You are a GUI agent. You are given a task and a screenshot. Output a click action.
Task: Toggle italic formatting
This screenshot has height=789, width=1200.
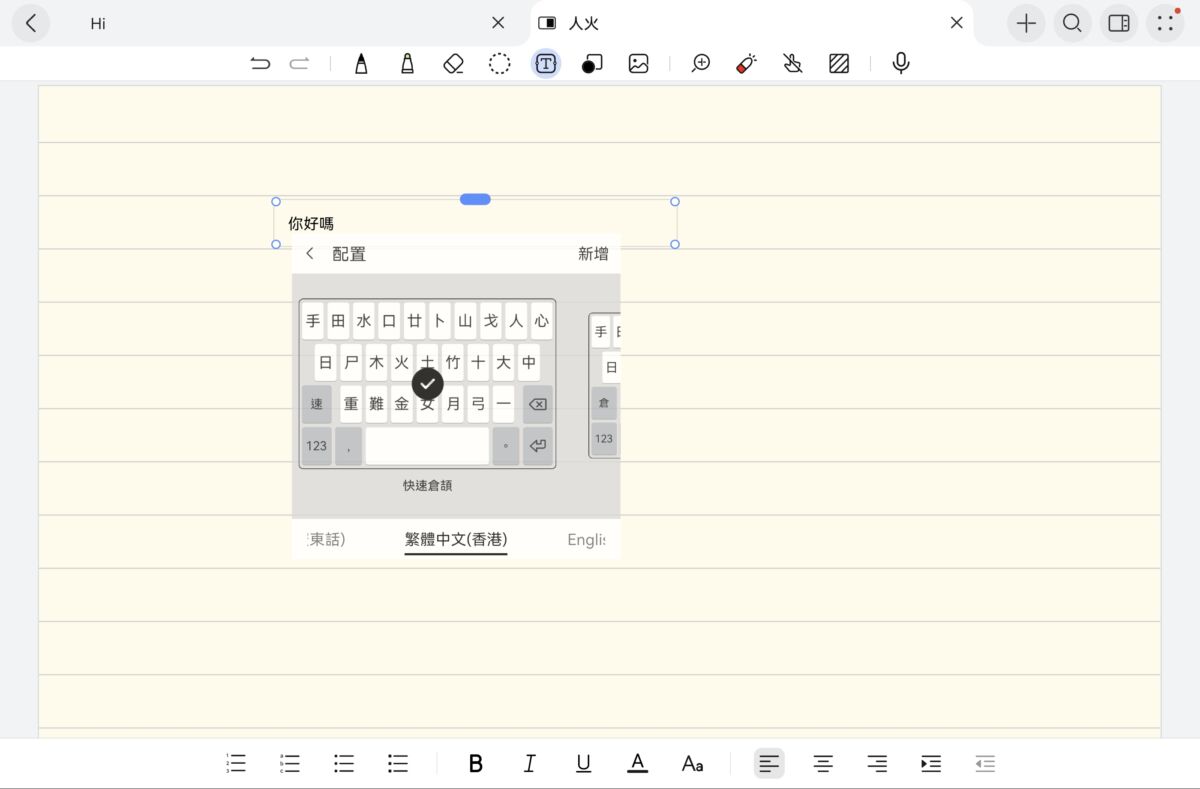pos(529,763)
